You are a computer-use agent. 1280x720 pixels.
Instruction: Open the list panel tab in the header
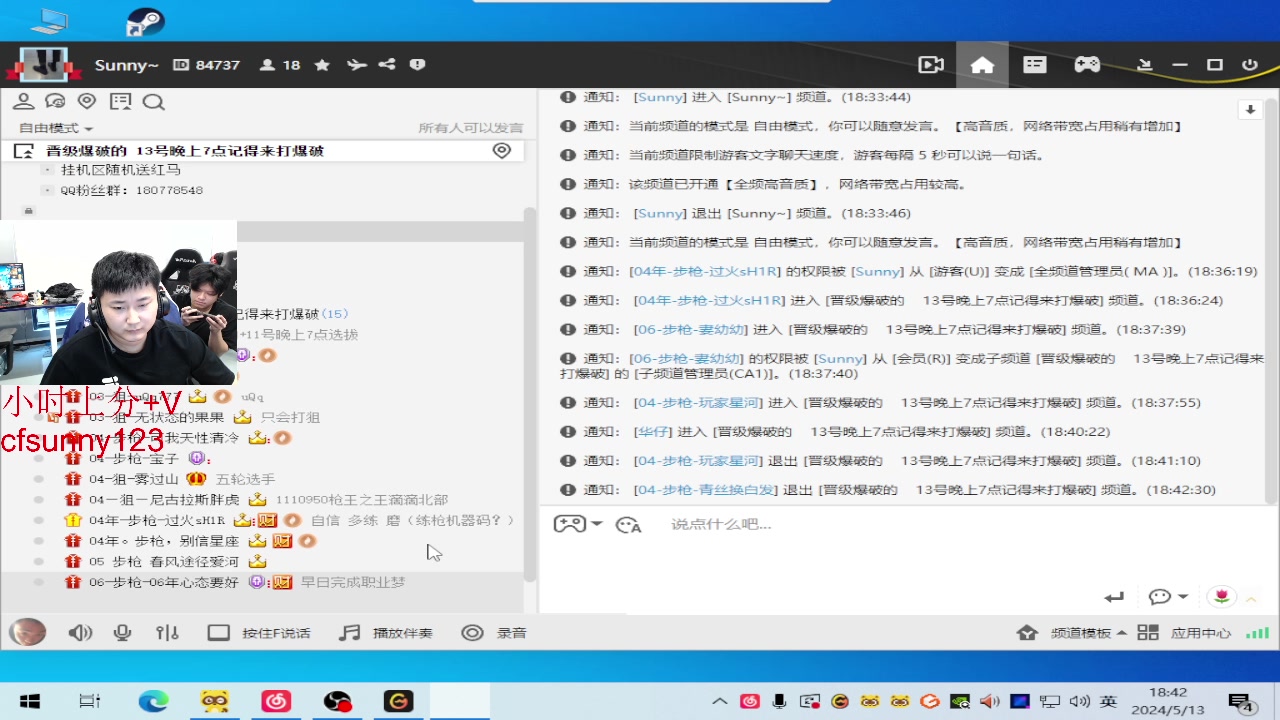point(1034,65)
